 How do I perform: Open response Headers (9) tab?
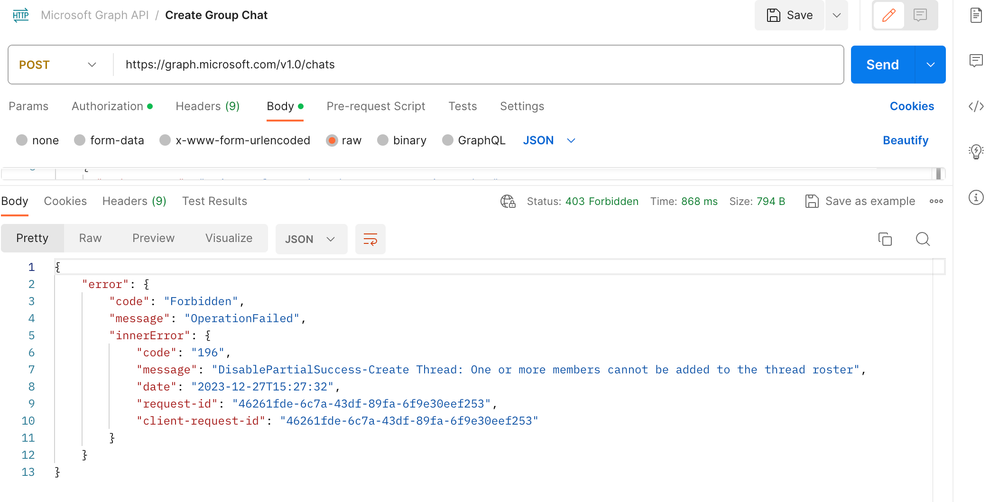[x=134, y=201]
